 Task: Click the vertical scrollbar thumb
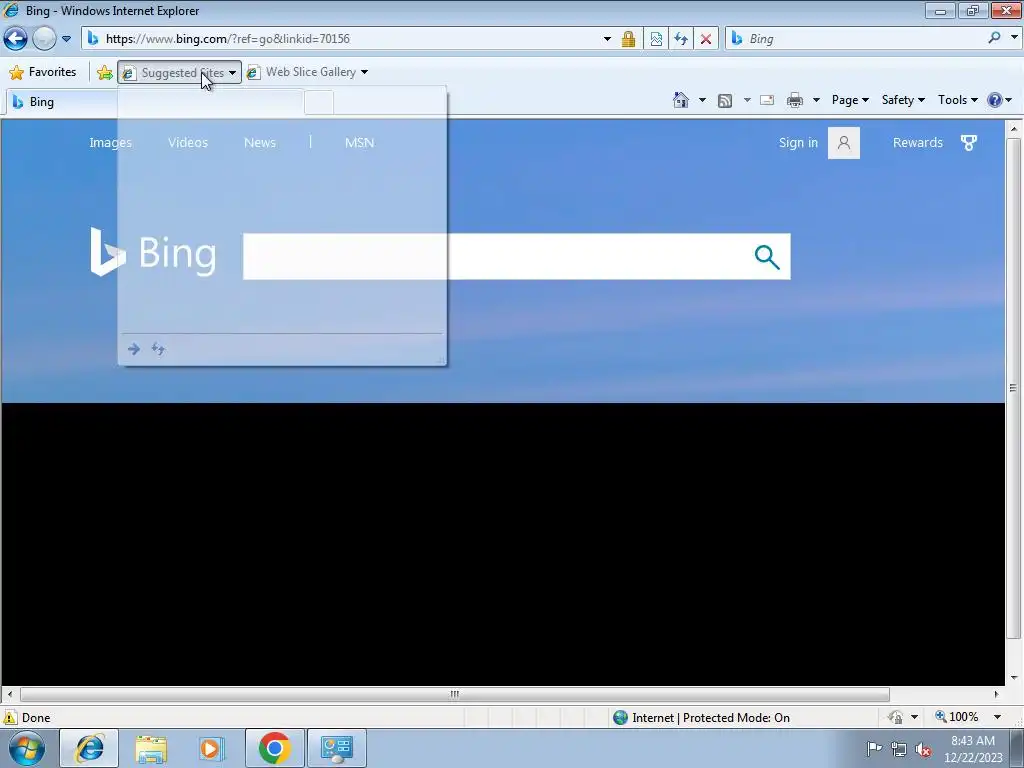pyautogui.click(x=1014, y=388)
